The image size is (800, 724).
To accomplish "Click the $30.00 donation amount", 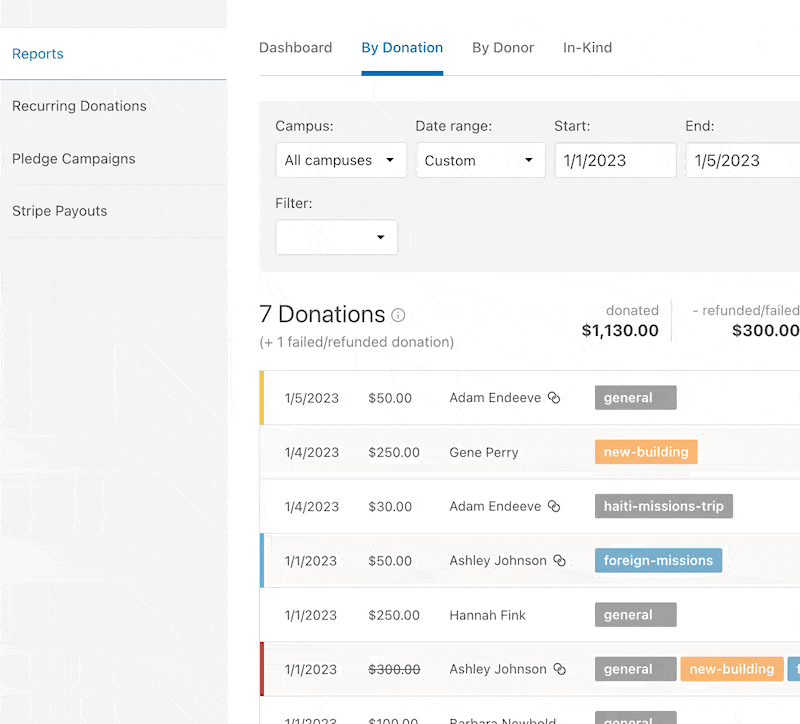I will tap(390, 506).
